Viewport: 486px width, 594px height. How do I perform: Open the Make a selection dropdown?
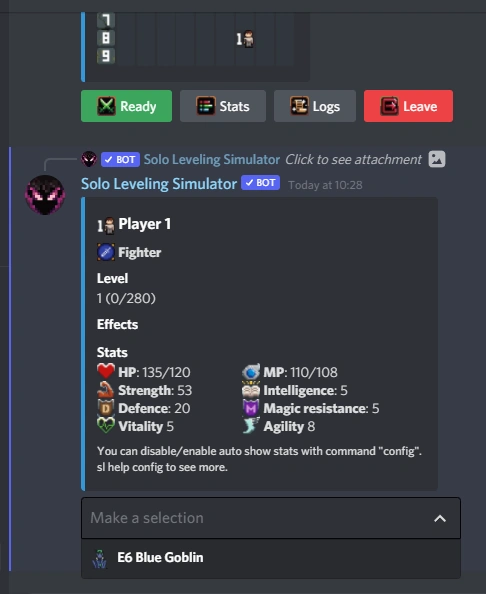[271, 518]
